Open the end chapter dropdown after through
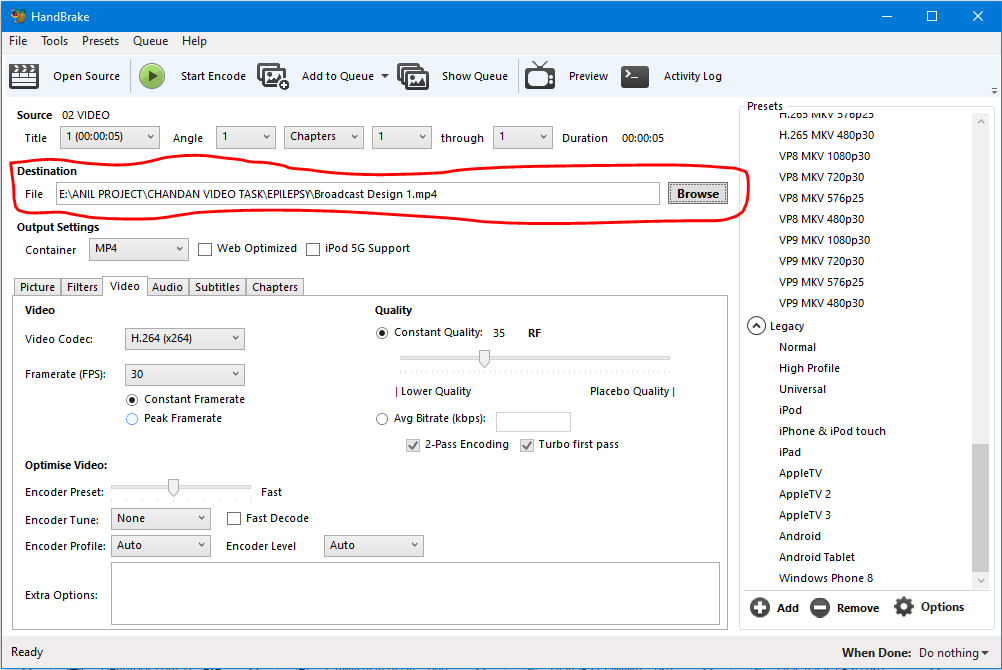 [x=523, y=137]
